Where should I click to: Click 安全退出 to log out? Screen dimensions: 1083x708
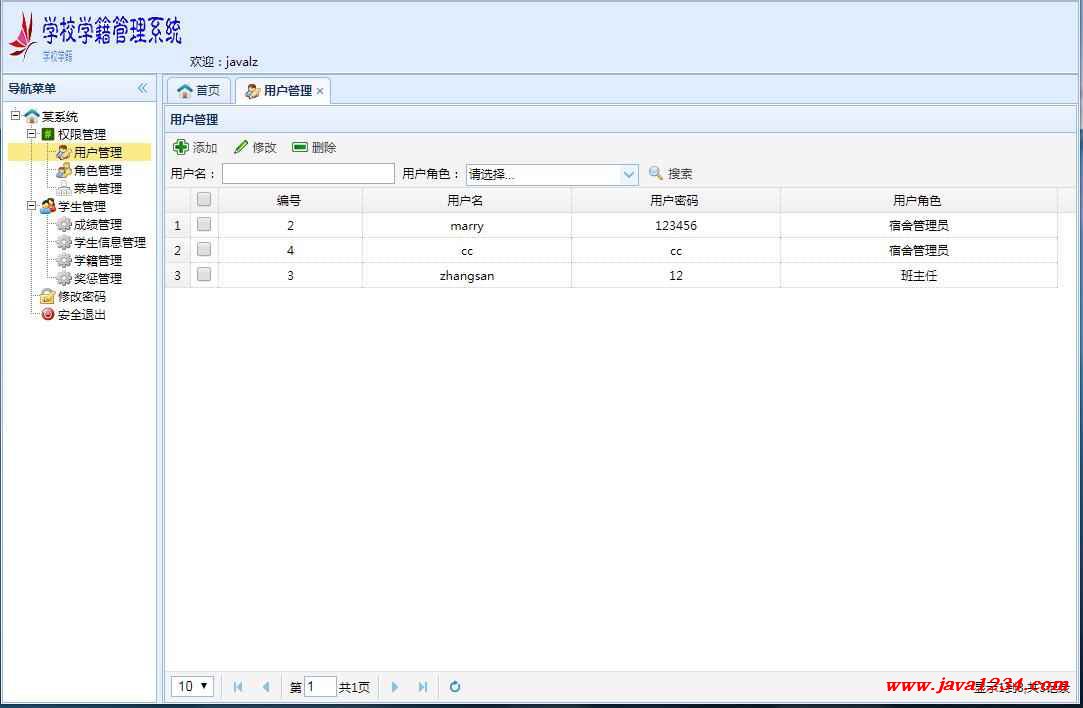81,314
